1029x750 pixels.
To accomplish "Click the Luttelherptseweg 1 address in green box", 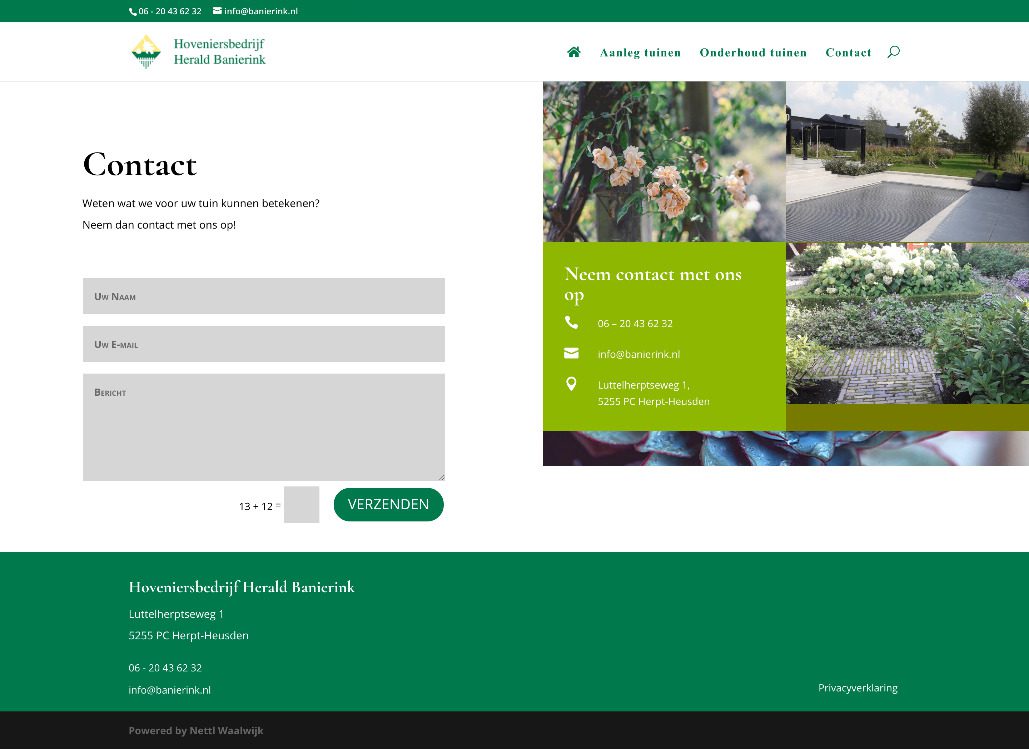I will coord(654,393).
